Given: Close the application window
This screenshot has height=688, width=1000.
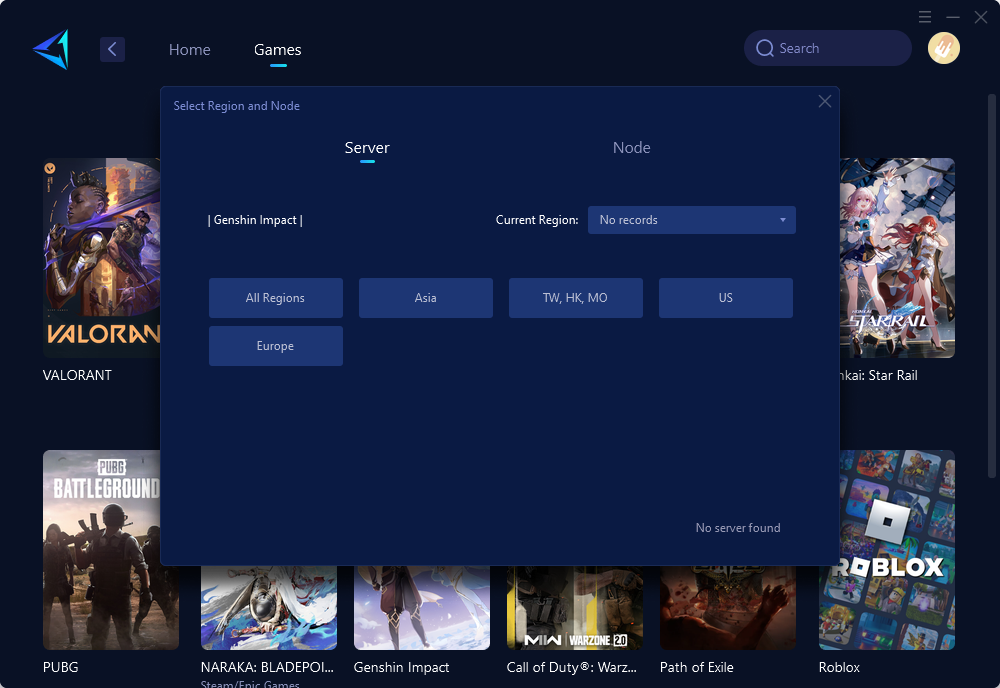Looking at the screenshot, I should 981,17.
